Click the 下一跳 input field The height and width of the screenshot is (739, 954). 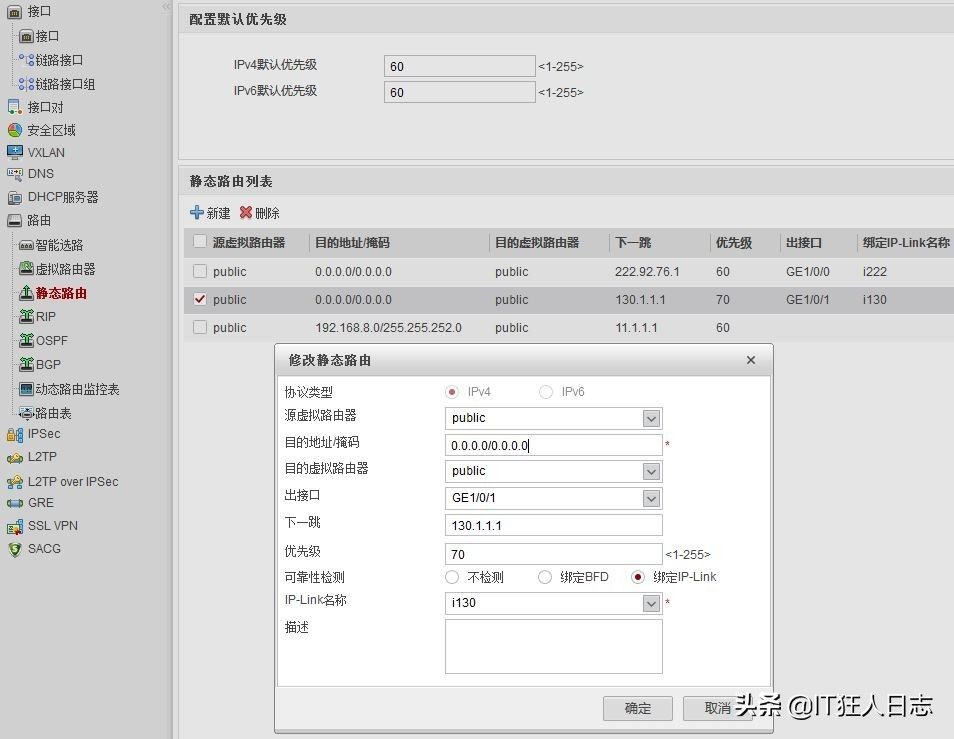click(553, 525)
